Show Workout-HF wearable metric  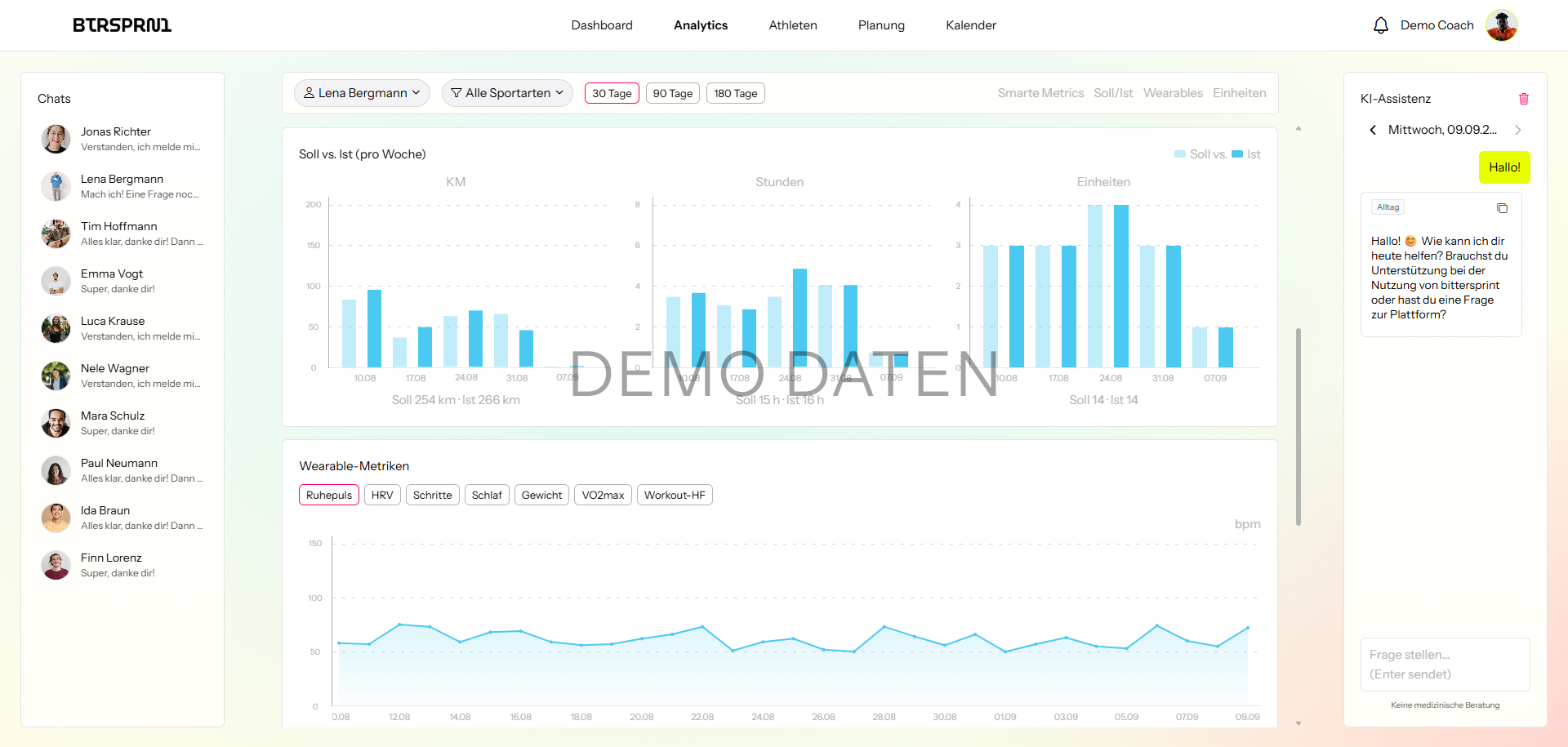pos(675,495)
